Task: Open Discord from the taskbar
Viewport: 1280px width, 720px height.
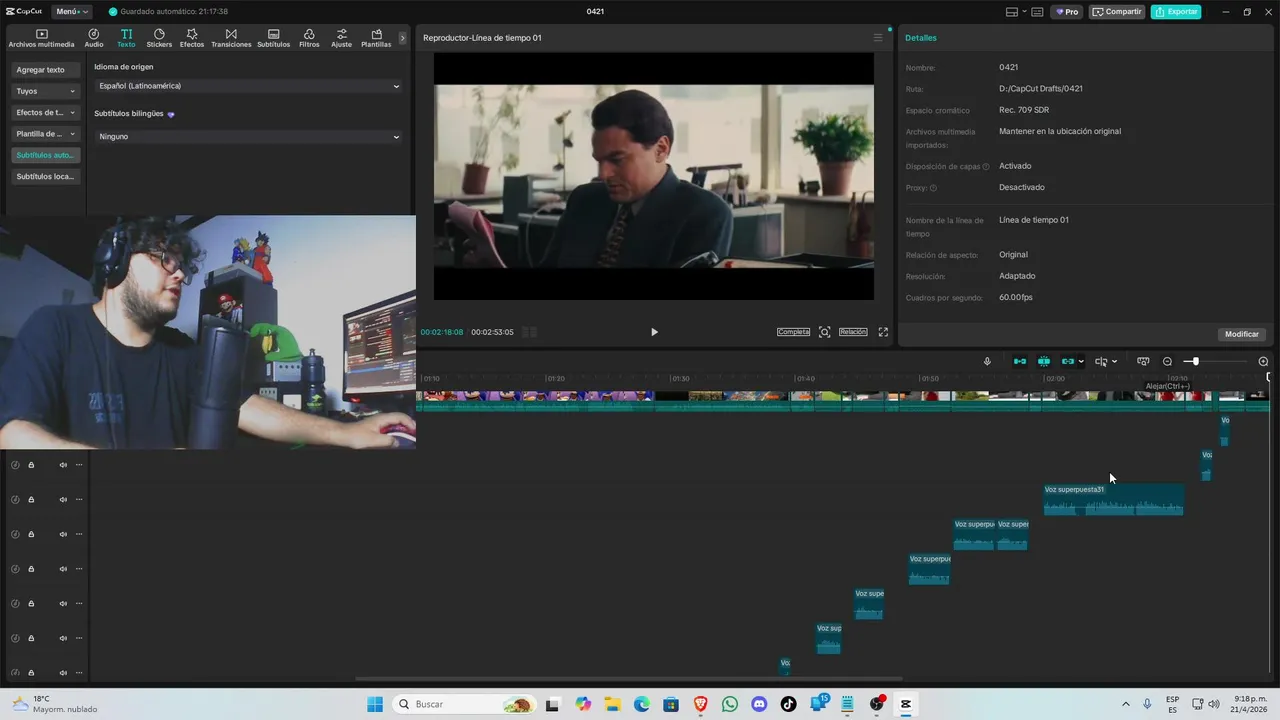Action: click(759, 704)
